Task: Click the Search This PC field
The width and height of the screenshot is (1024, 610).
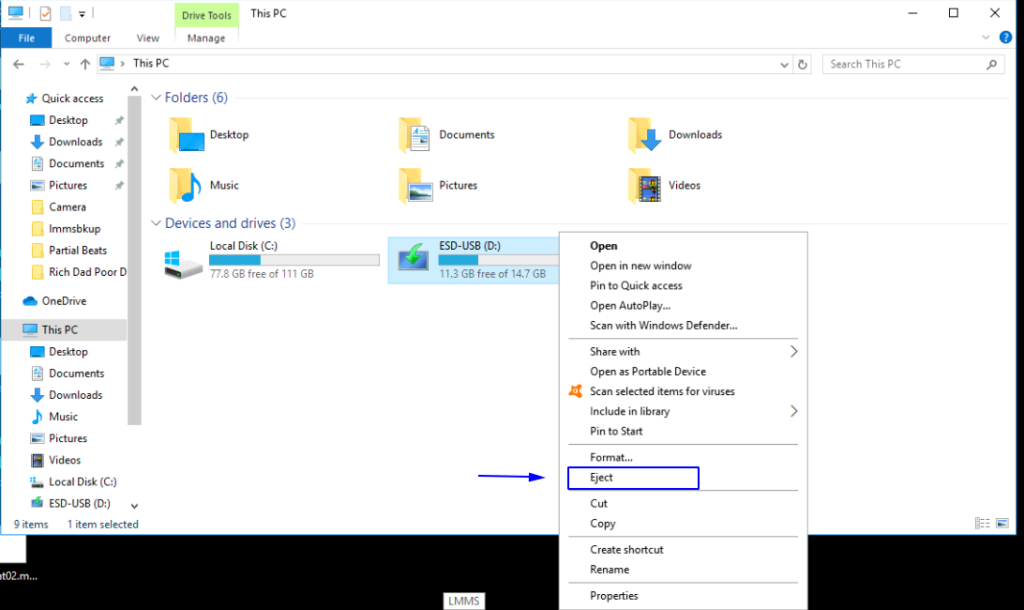Action: pyautogui.click(x=913, y=64)
